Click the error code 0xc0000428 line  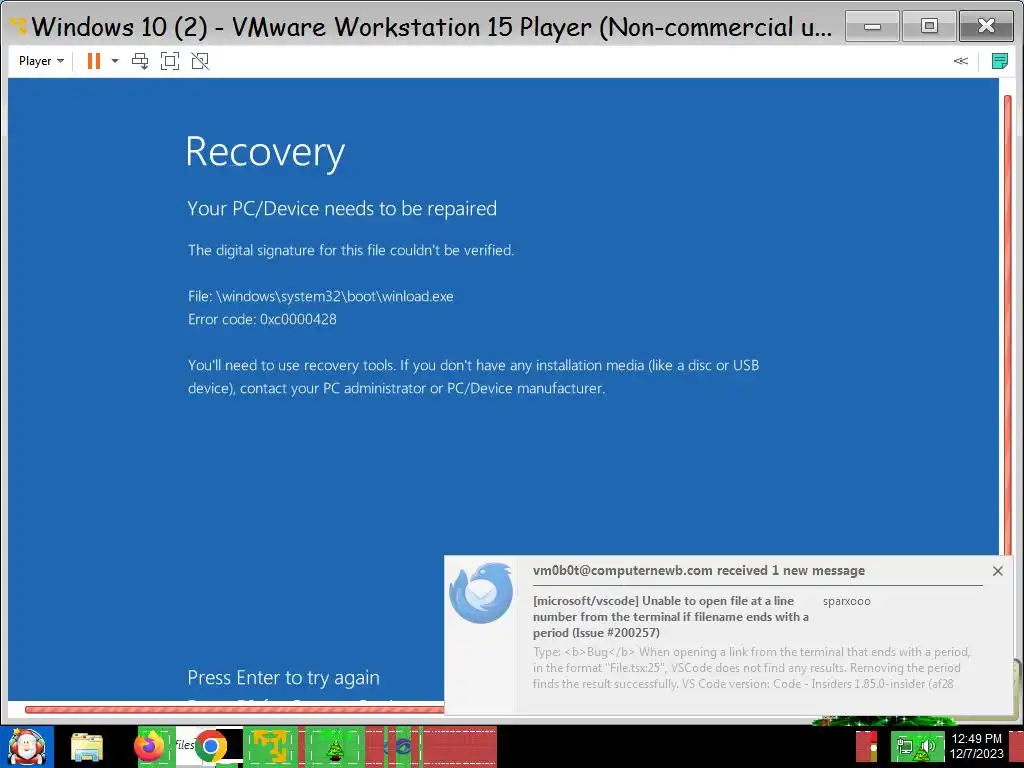pyautogui.click(x=263, y=319)
